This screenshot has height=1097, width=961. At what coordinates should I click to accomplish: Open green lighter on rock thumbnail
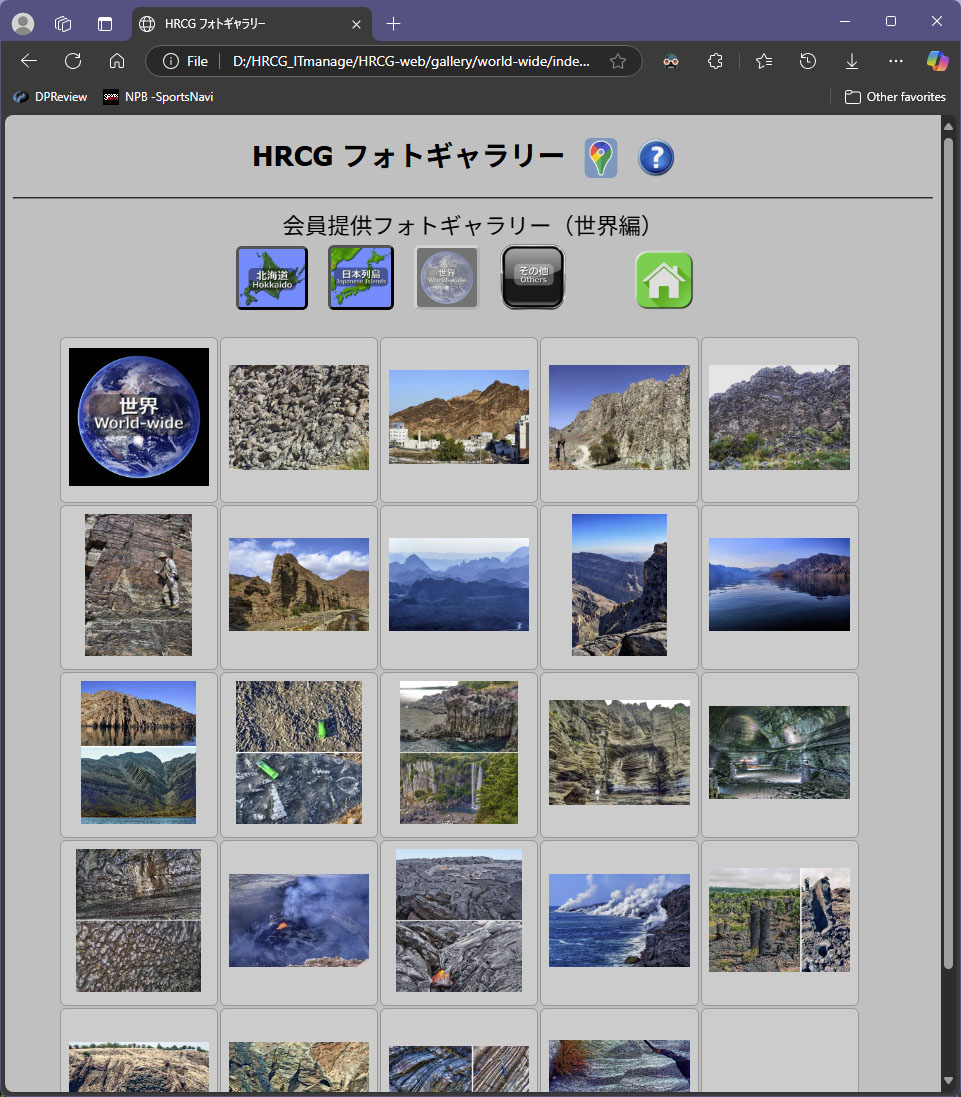click(x=299, y=752)
